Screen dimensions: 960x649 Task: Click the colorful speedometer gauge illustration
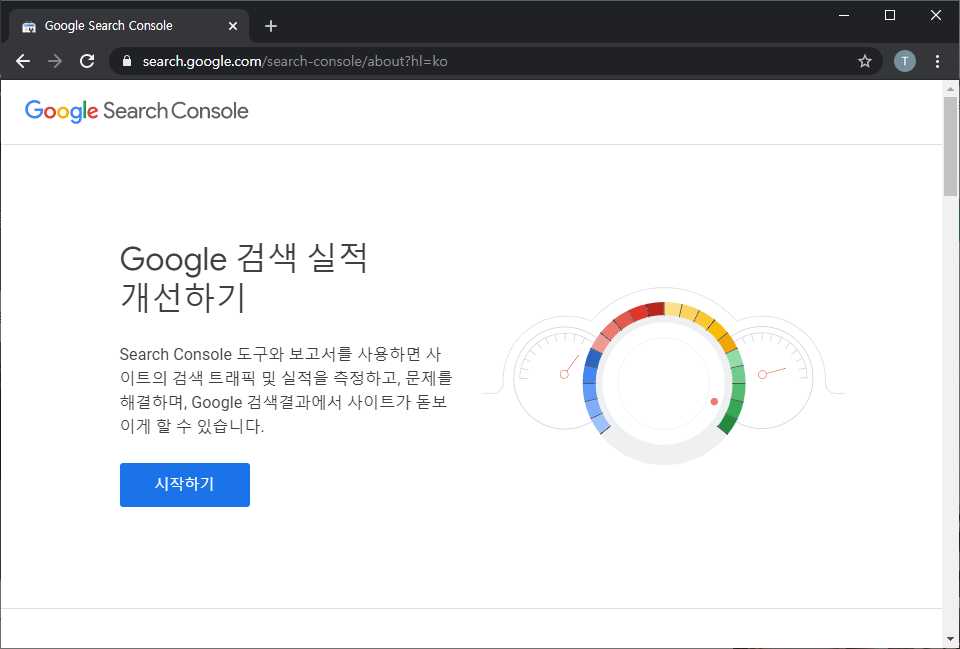point(663,375)
